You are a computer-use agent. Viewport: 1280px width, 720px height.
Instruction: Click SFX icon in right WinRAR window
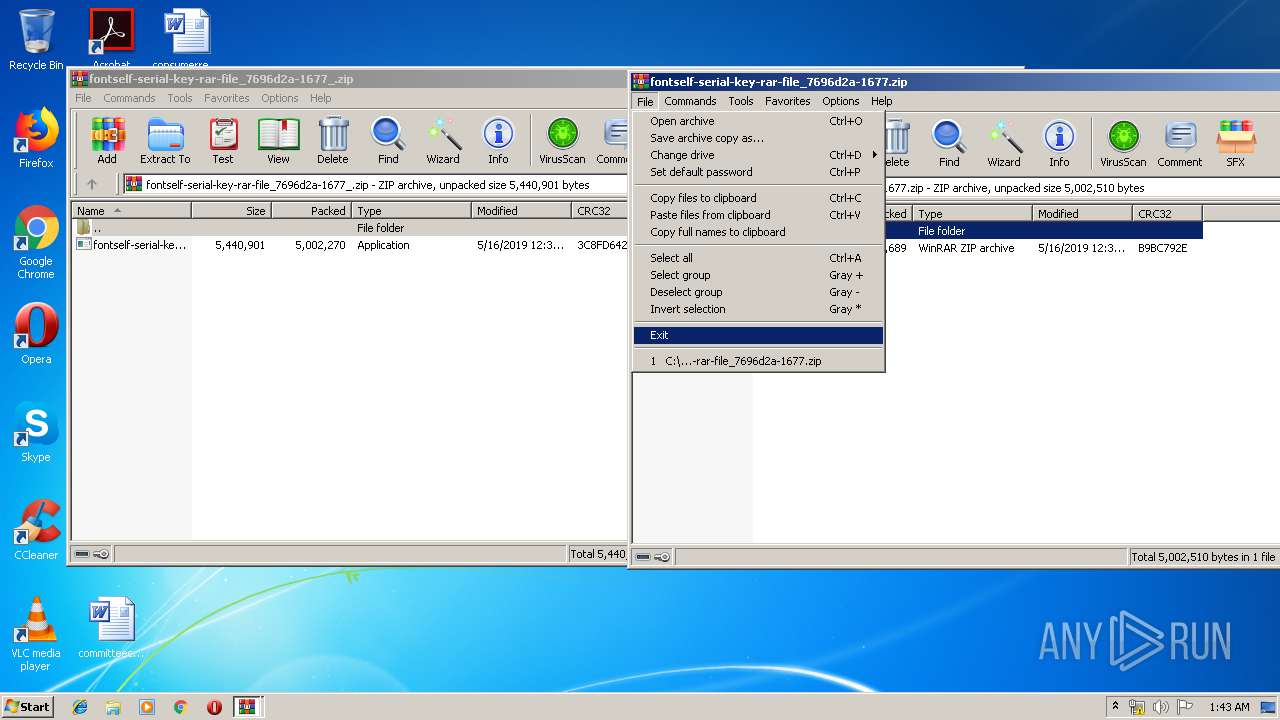click(x=1236, y=144)
